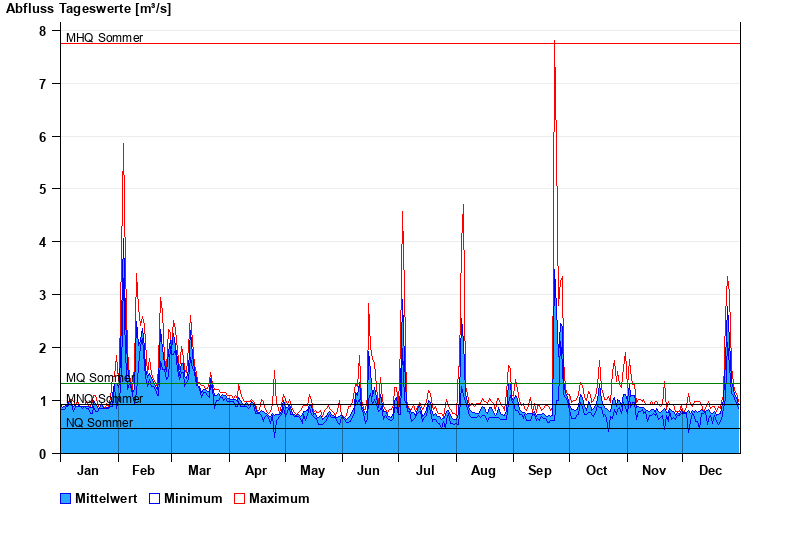
Task: Click the y-axis tick label 5
Action: (42, 189)
